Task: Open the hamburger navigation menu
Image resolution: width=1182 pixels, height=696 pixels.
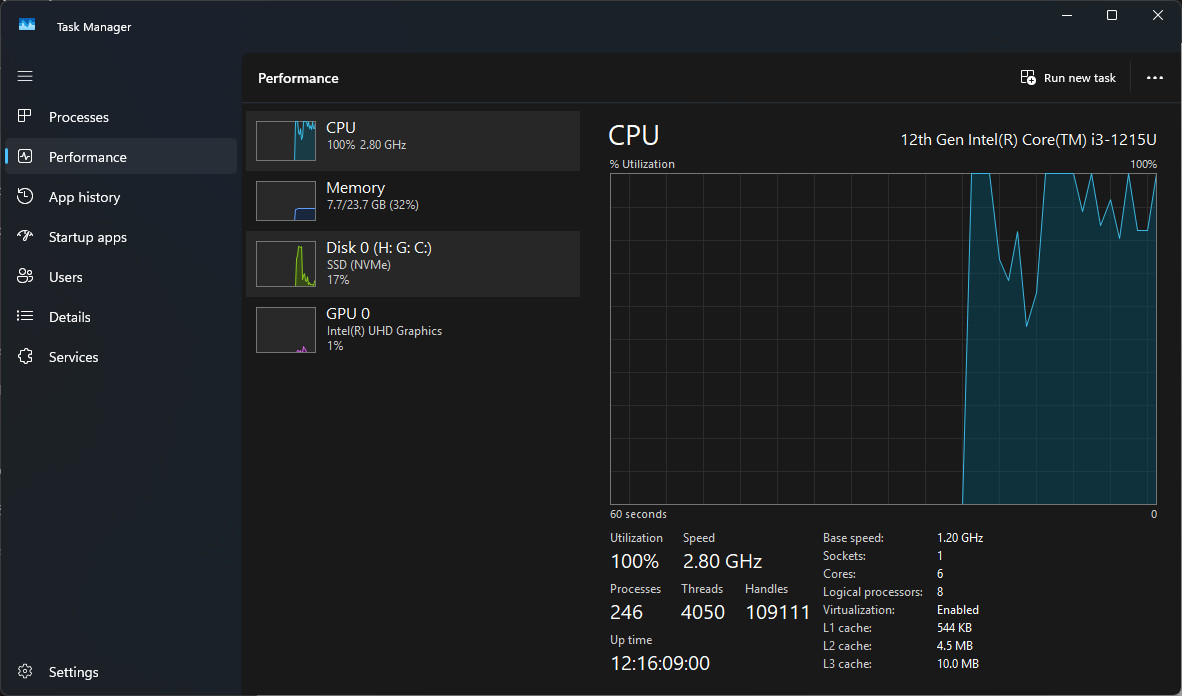Action: click(25, 76)
